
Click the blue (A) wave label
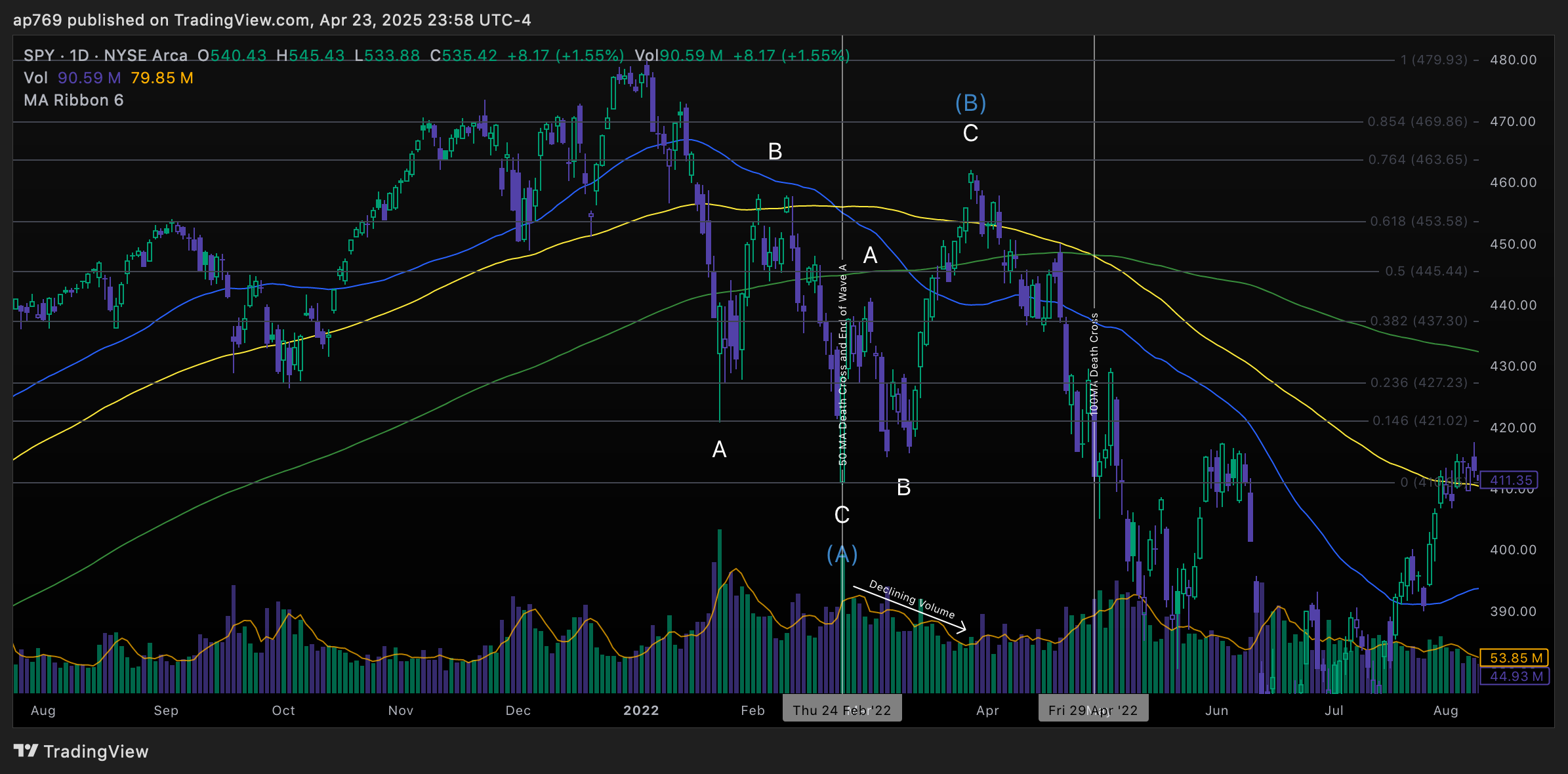point(842,554)
